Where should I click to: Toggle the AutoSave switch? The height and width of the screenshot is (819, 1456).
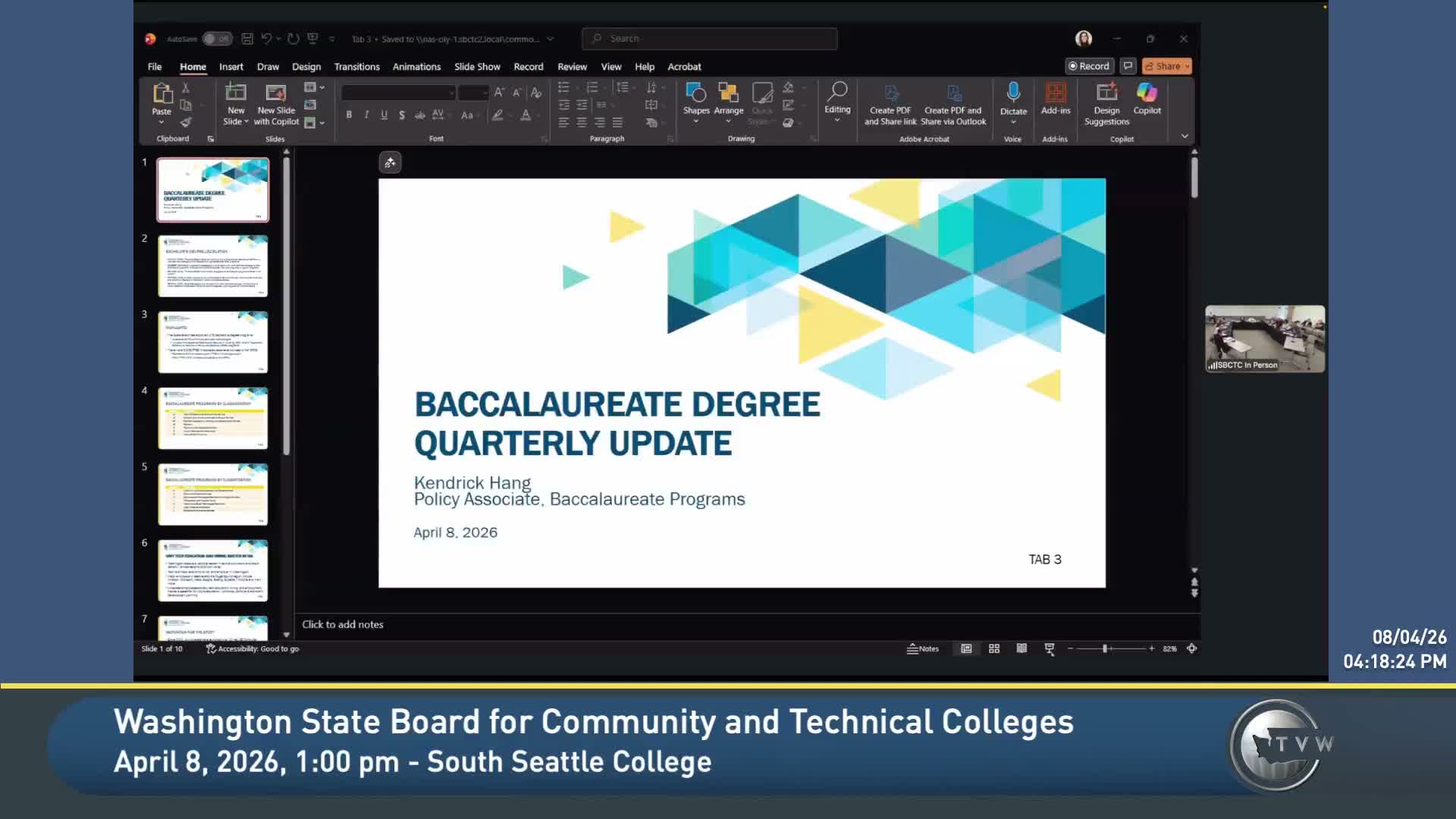point(217,39)
